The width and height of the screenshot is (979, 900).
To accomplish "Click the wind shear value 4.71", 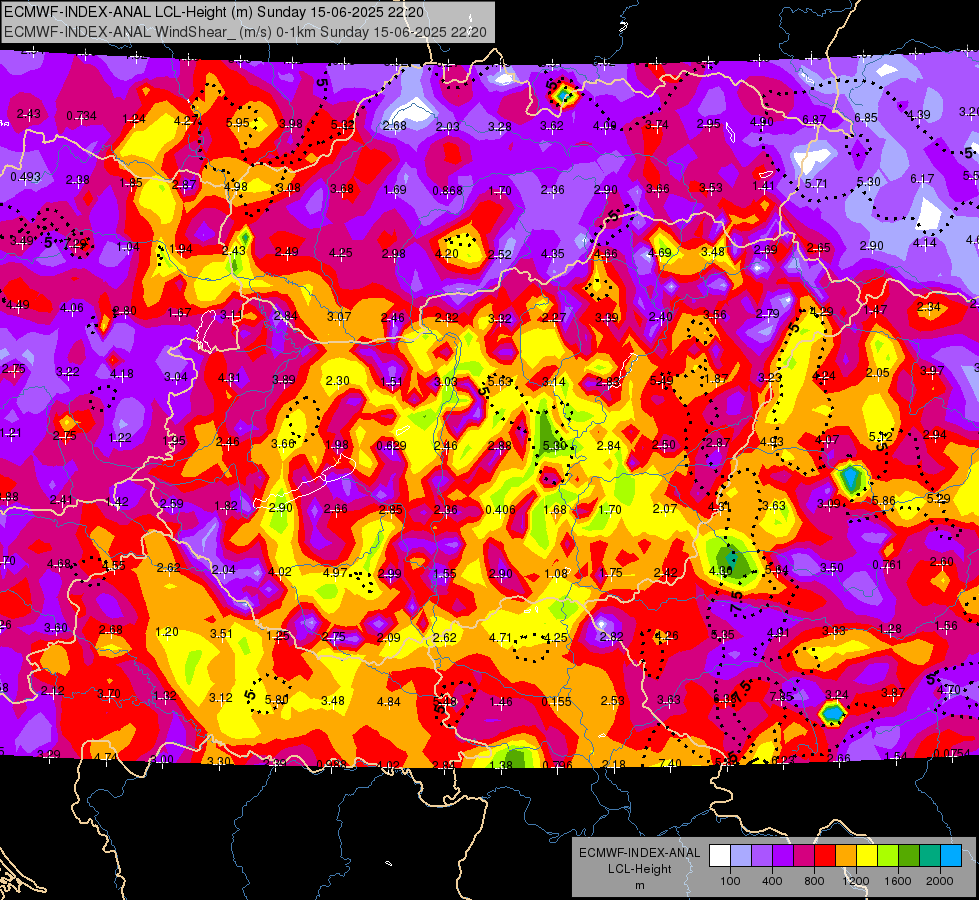I will 501,638.
